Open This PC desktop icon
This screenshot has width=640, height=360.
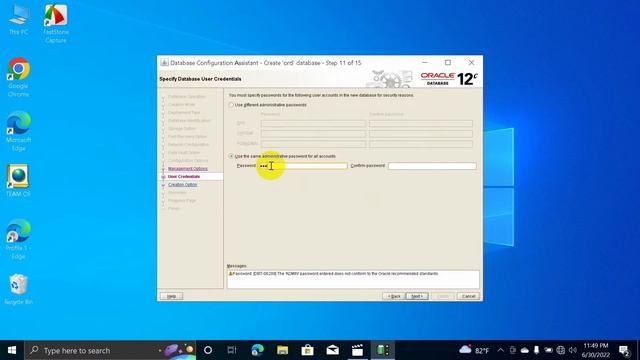coord(18,20)
